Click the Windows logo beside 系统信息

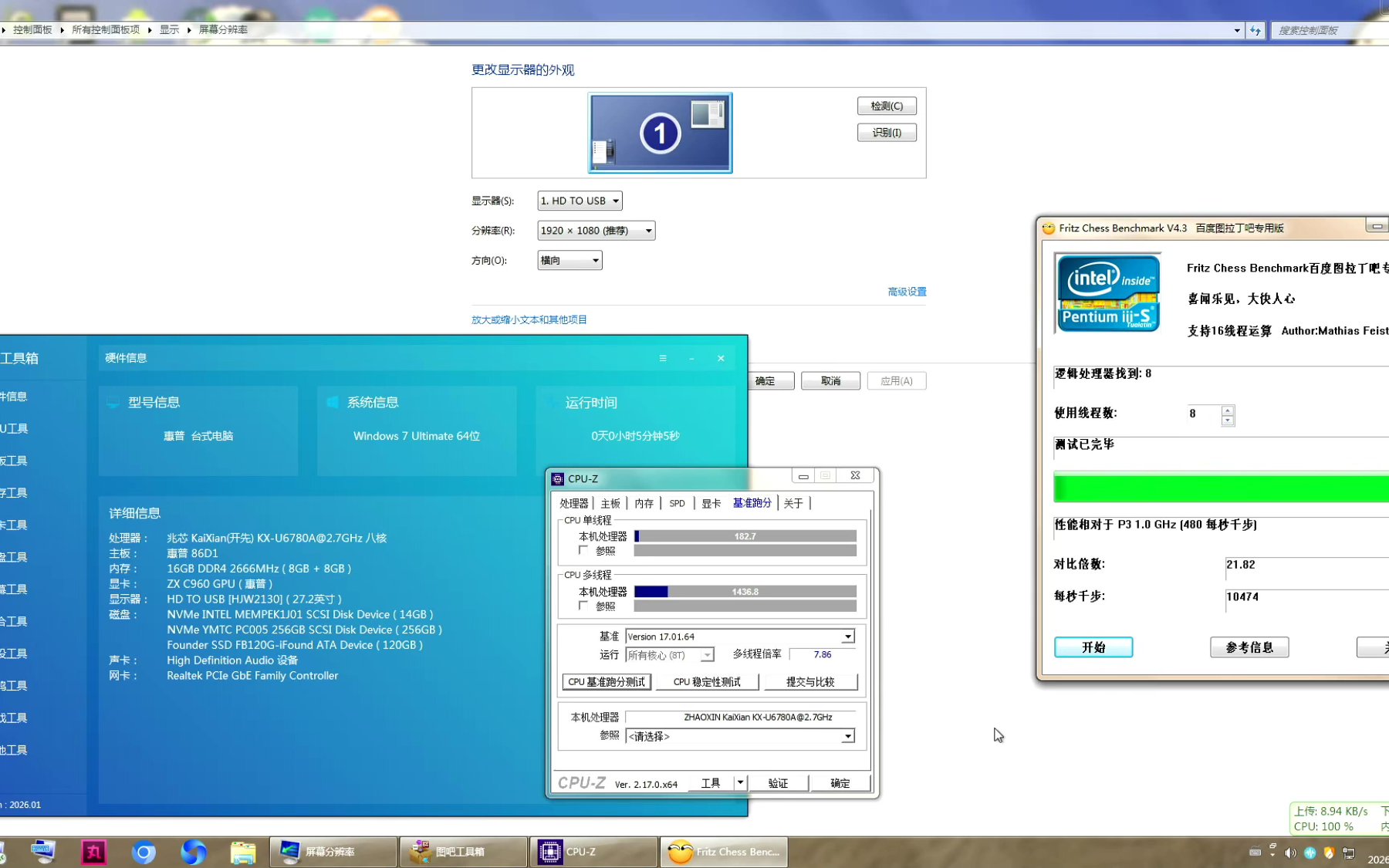point(333,402)
